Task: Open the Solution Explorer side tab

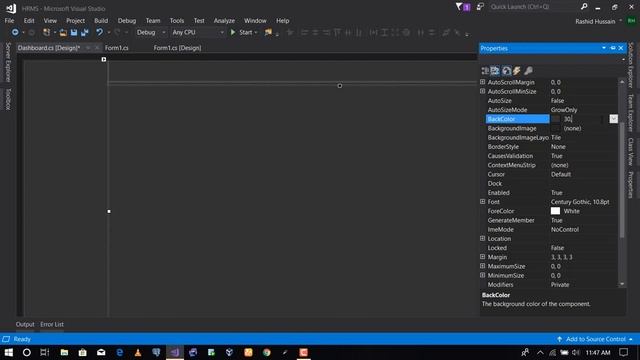Action: pyautogui.click(x=631, y=65)
